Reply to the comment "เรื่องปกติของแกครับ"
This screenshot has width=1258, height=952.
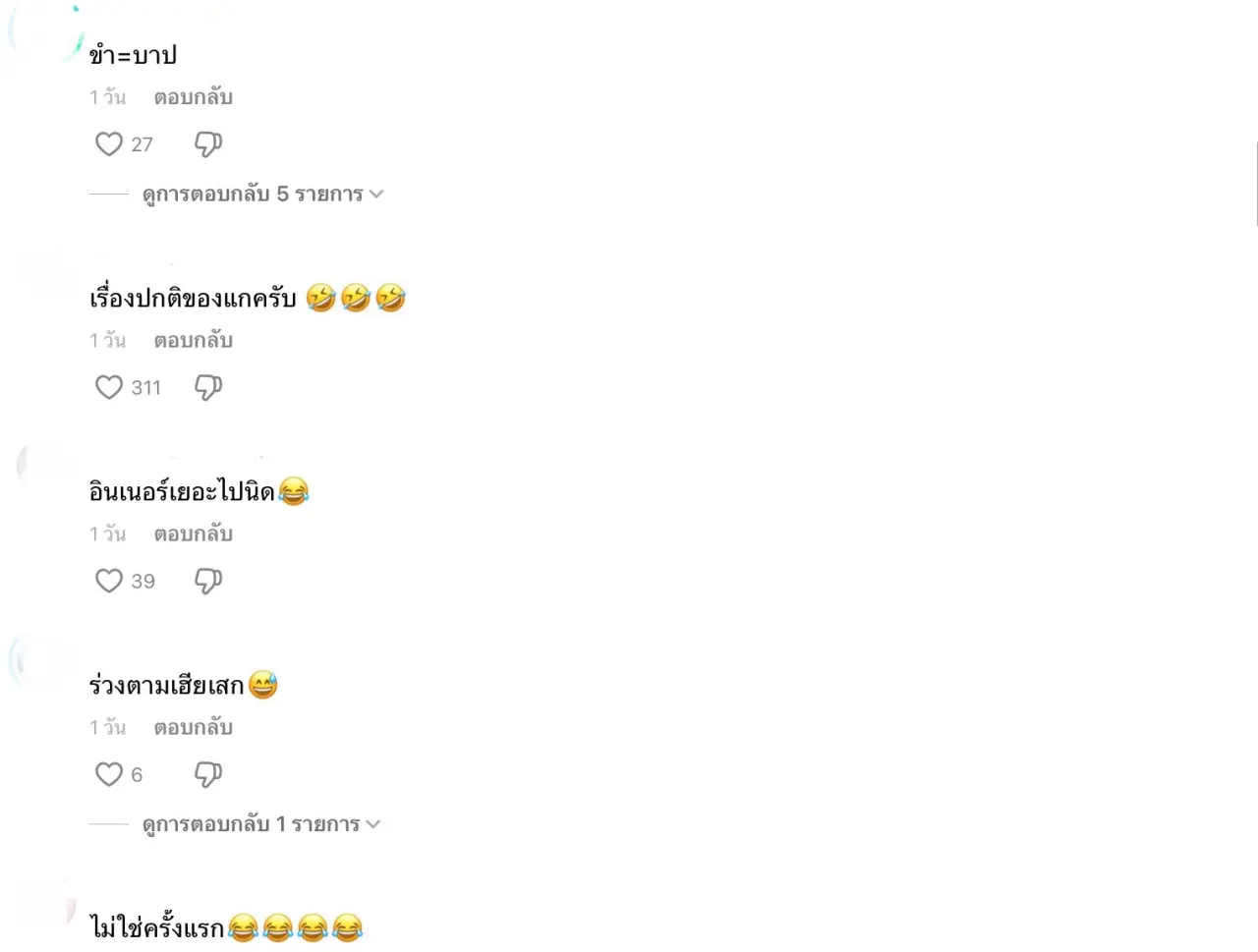(x=194, y=340)
